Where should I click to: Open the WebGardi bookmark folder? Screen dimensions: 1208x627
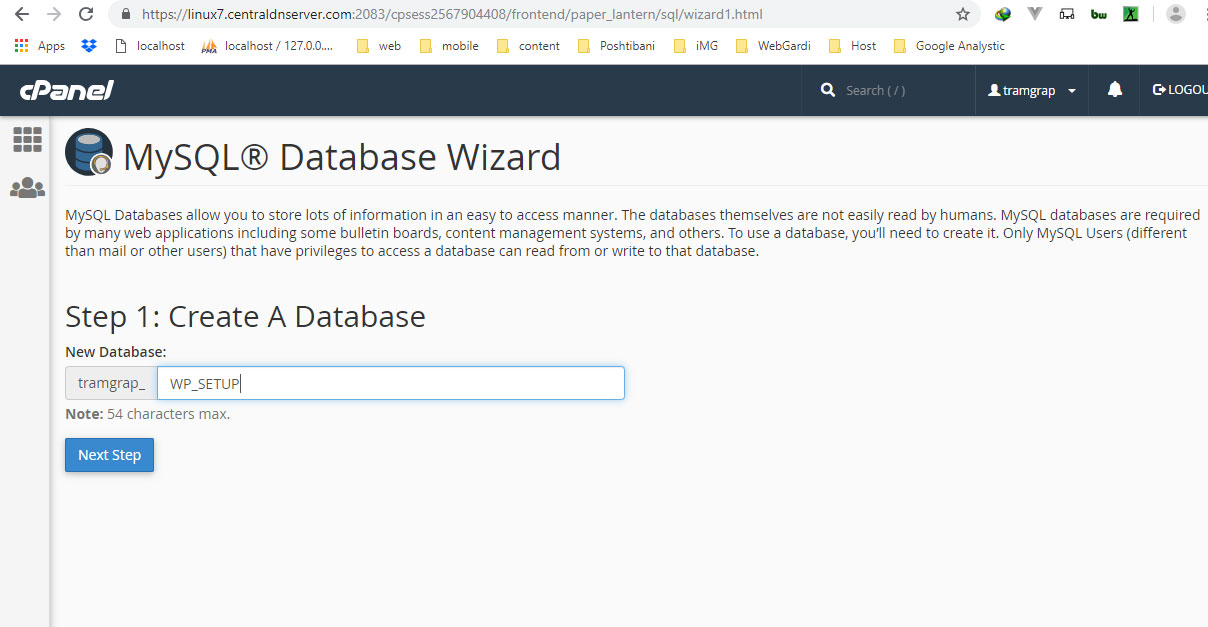pyautogui.click(x=773, y=46)
